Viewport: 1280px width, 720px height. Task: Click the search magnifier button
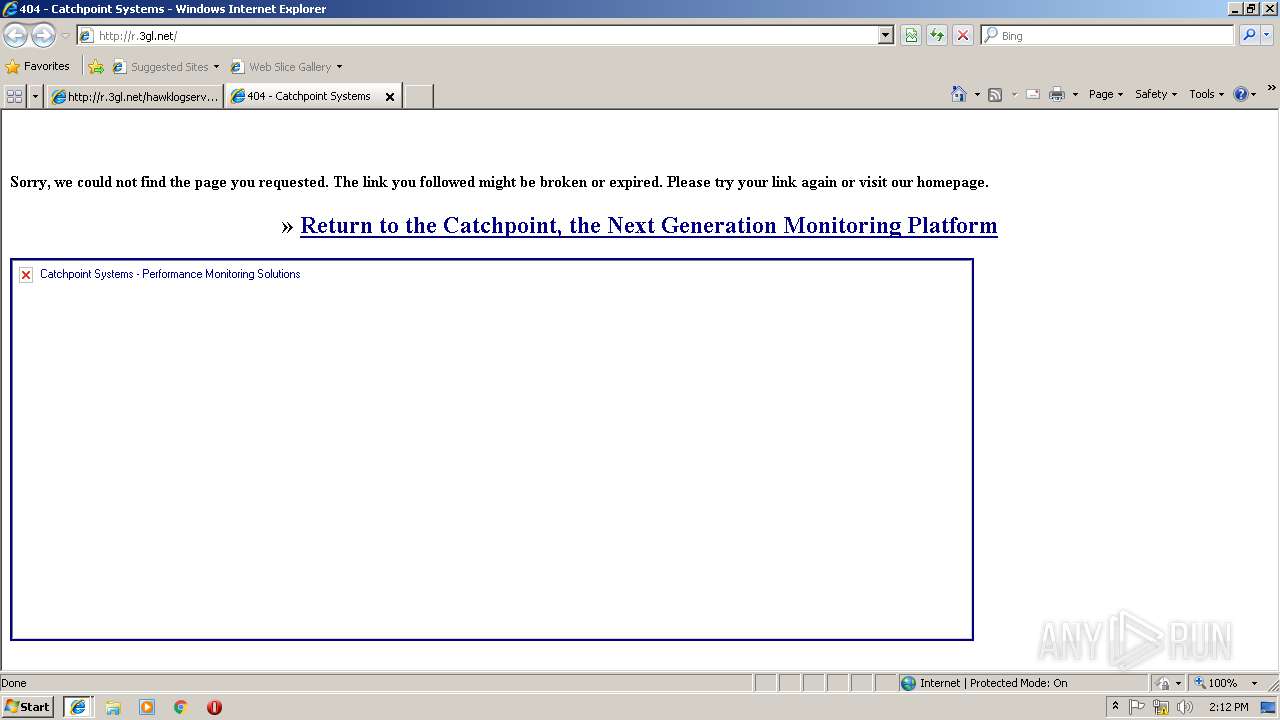point(1249,35)
